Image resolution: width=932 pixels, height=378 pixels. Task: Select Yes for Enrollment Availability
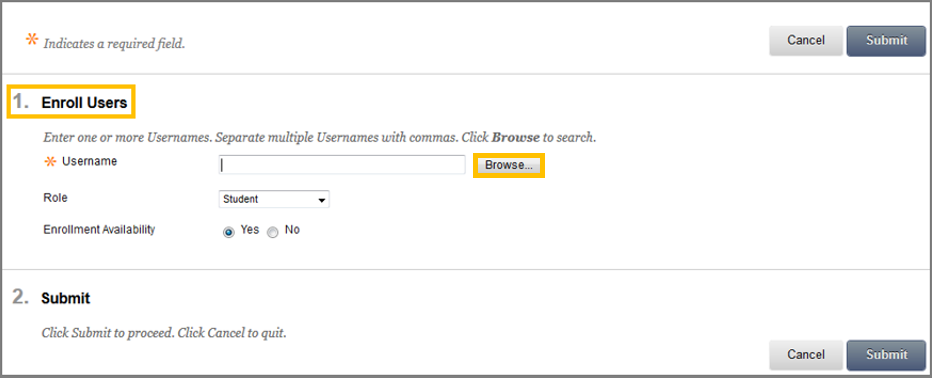coord(228,232)
